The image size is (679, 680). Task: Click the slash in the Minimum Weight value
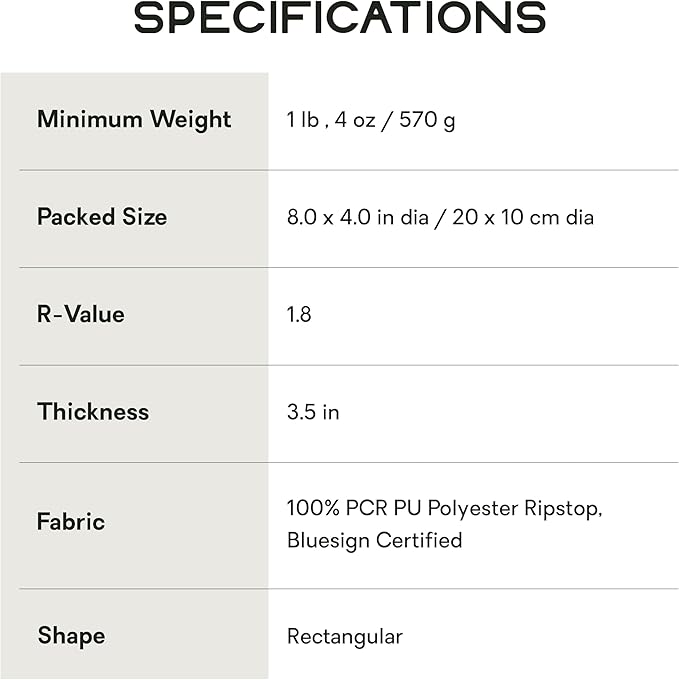tap(388, 121)
